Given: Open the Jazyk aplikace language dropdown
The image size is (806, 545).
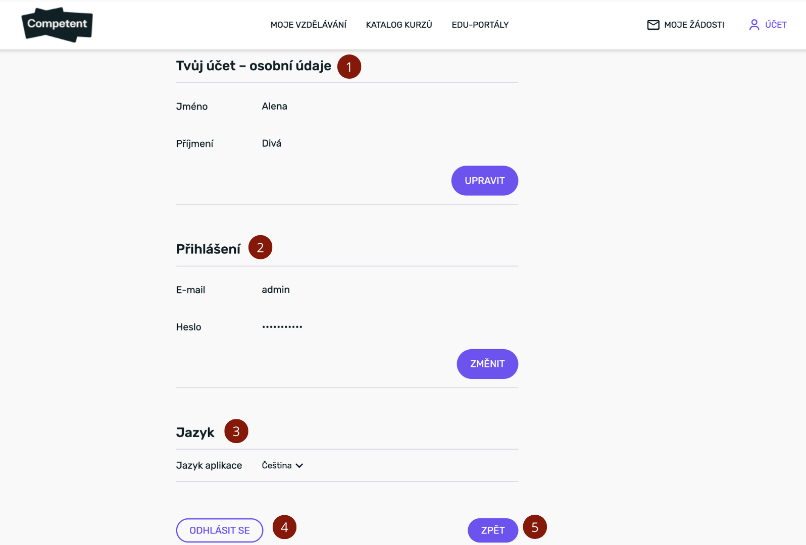Looking at the screenshot, I should (281, 465).
